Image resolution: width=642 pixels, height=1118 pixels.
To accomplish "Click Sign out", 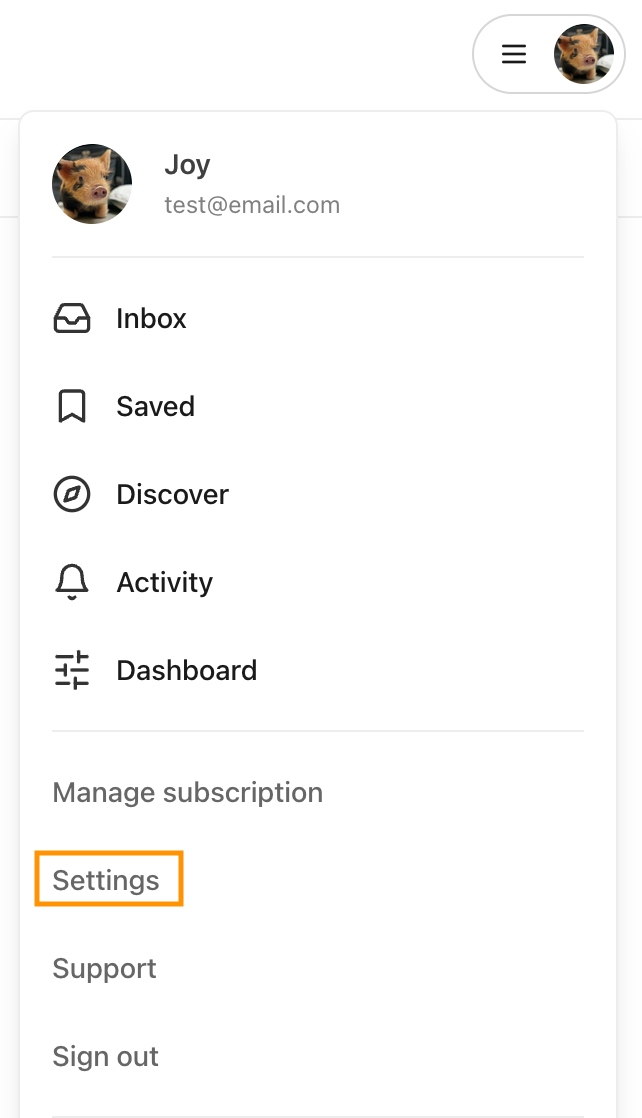I will tap(106, 1056).
